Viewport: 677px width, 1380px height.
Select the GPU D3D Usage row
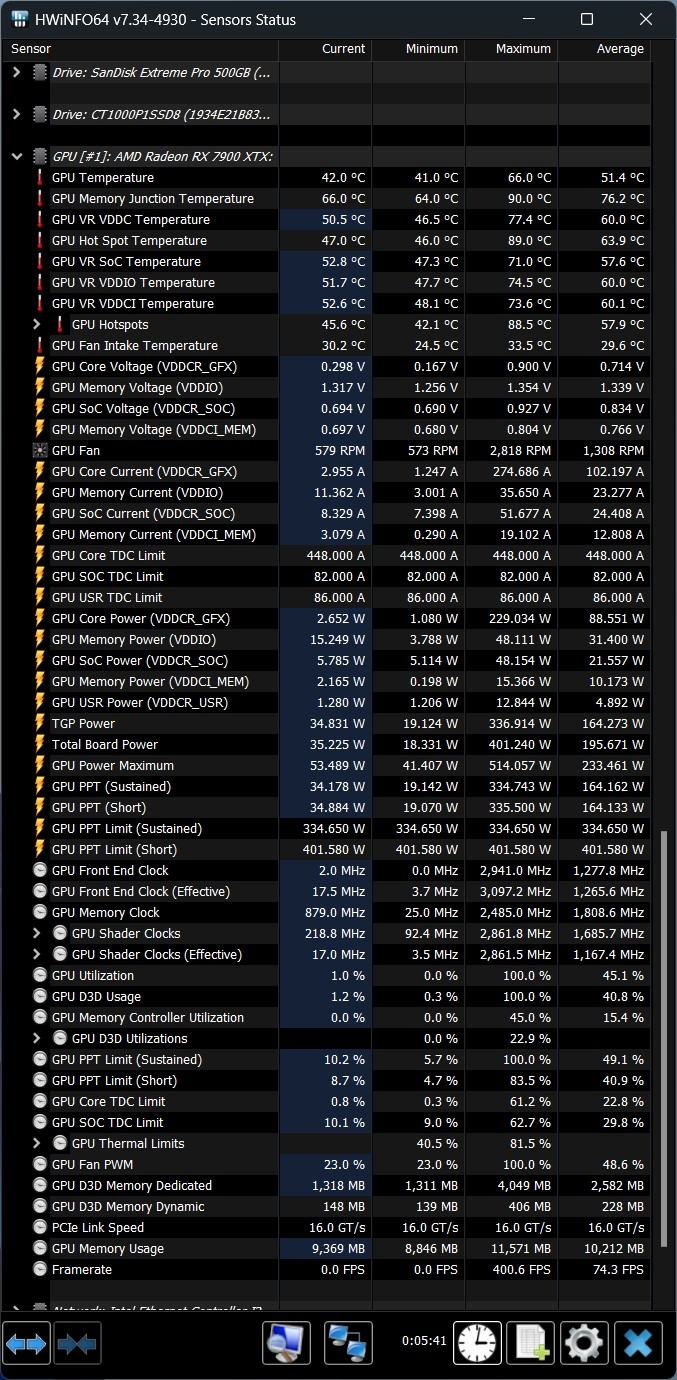pyautogui.click(x=326, y=997)
